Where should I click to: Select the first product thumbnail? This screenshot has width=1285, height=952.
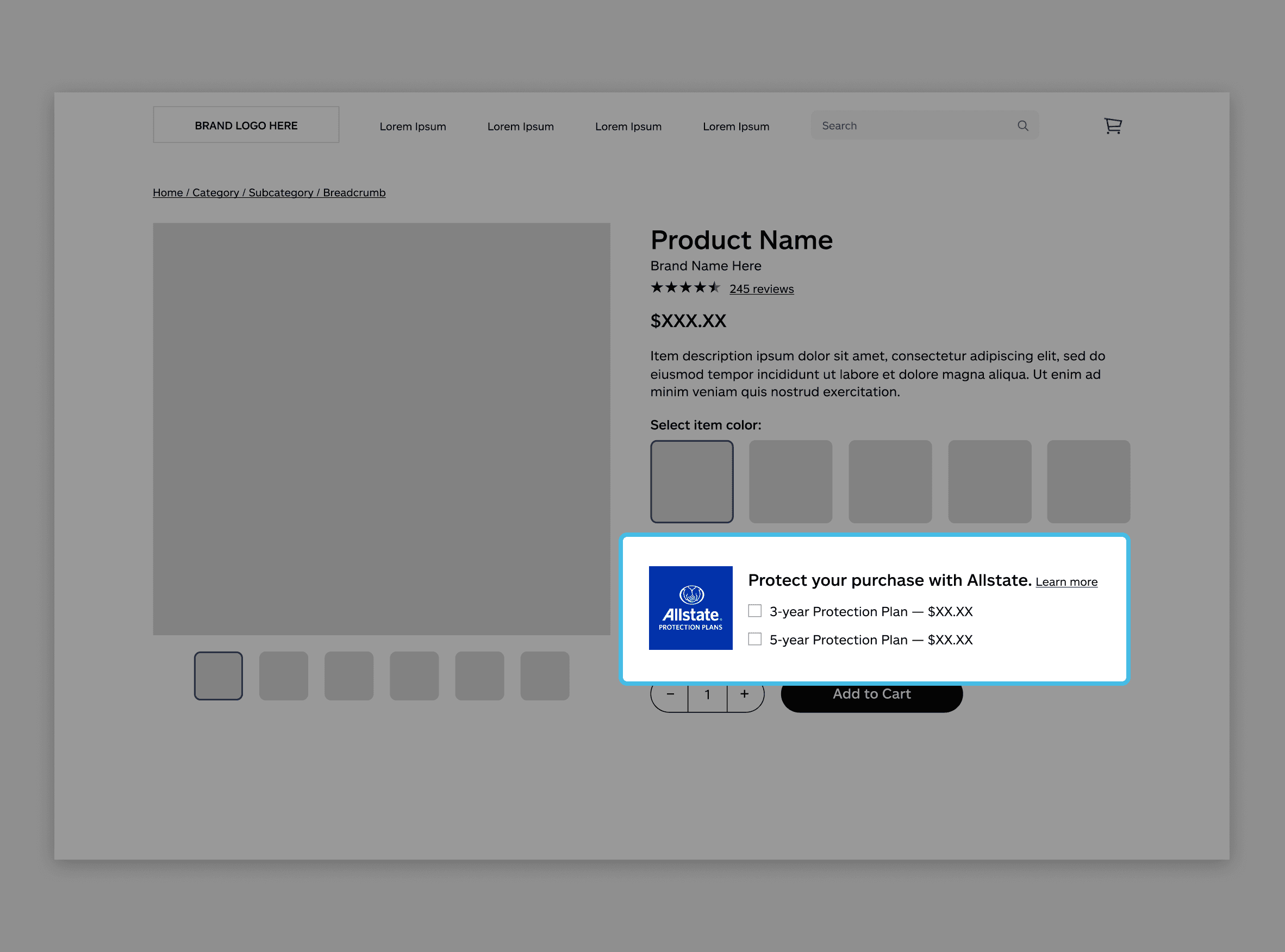(219, 676)
